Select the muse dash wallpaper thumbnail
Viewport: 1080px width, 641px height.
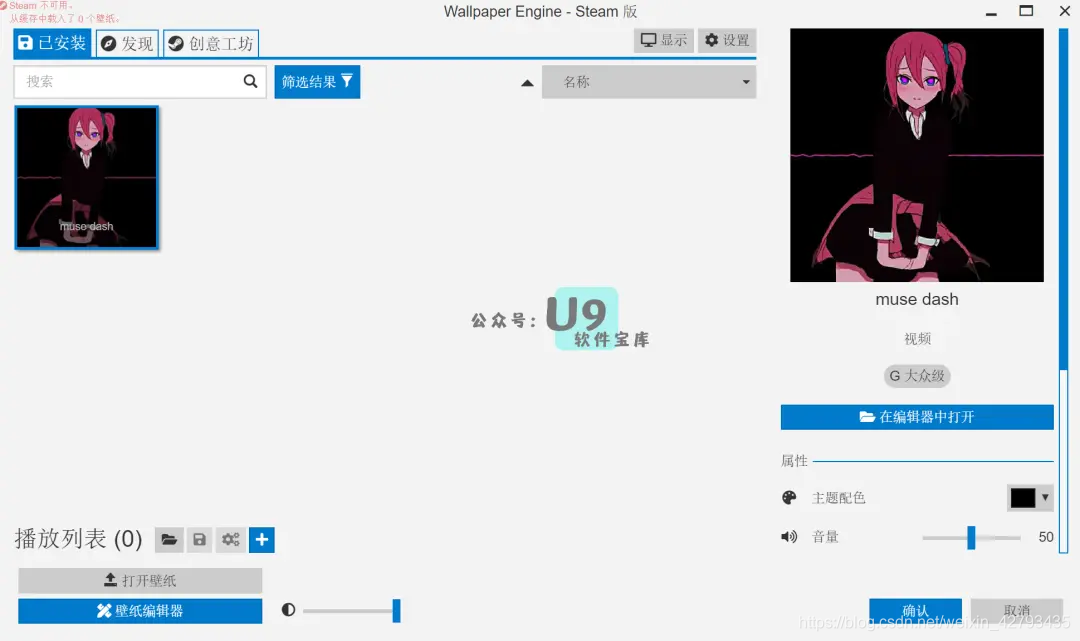[87, 178]
